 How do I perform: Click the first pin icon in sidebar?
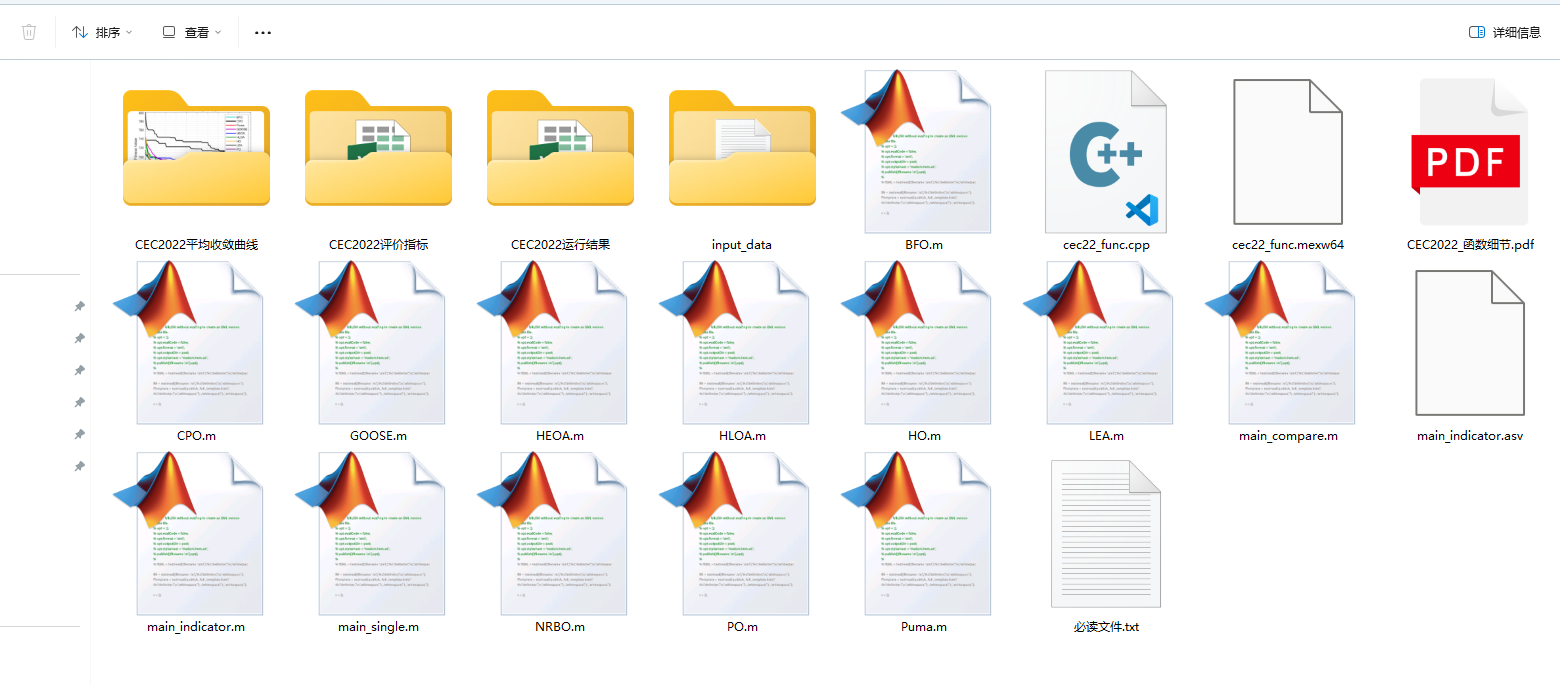79,306
